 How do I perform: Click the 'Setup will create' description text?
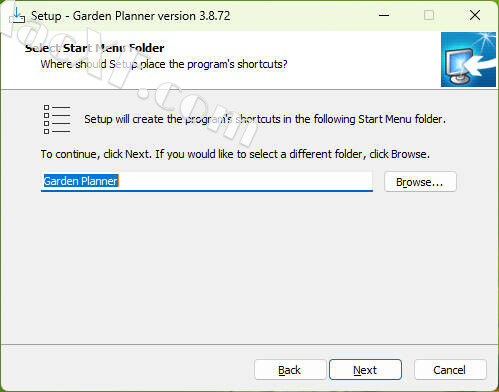coord(265,119)
